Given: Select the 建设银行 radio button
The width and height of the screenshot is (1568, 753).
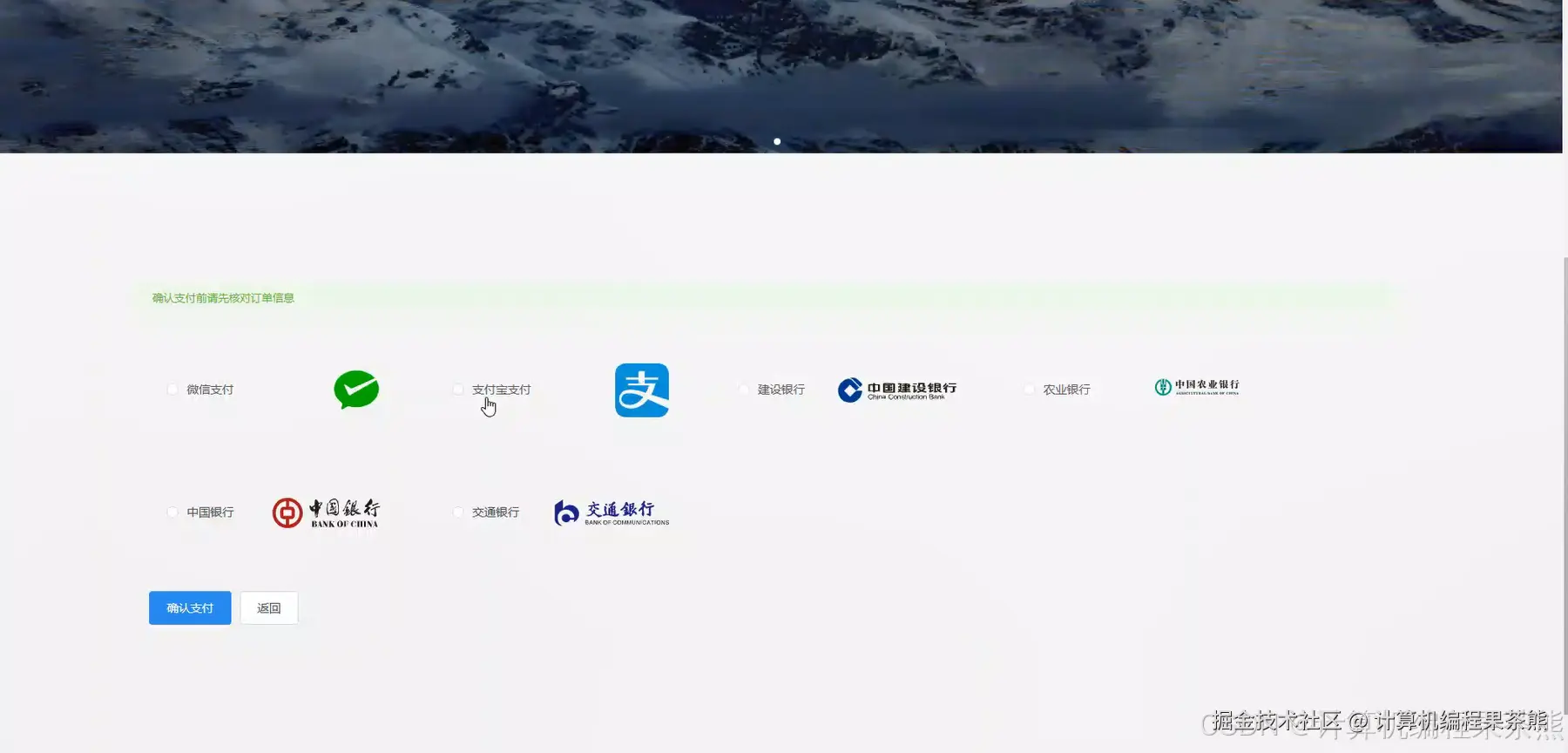Looking at the screenshot, I should tap(744, 390).
